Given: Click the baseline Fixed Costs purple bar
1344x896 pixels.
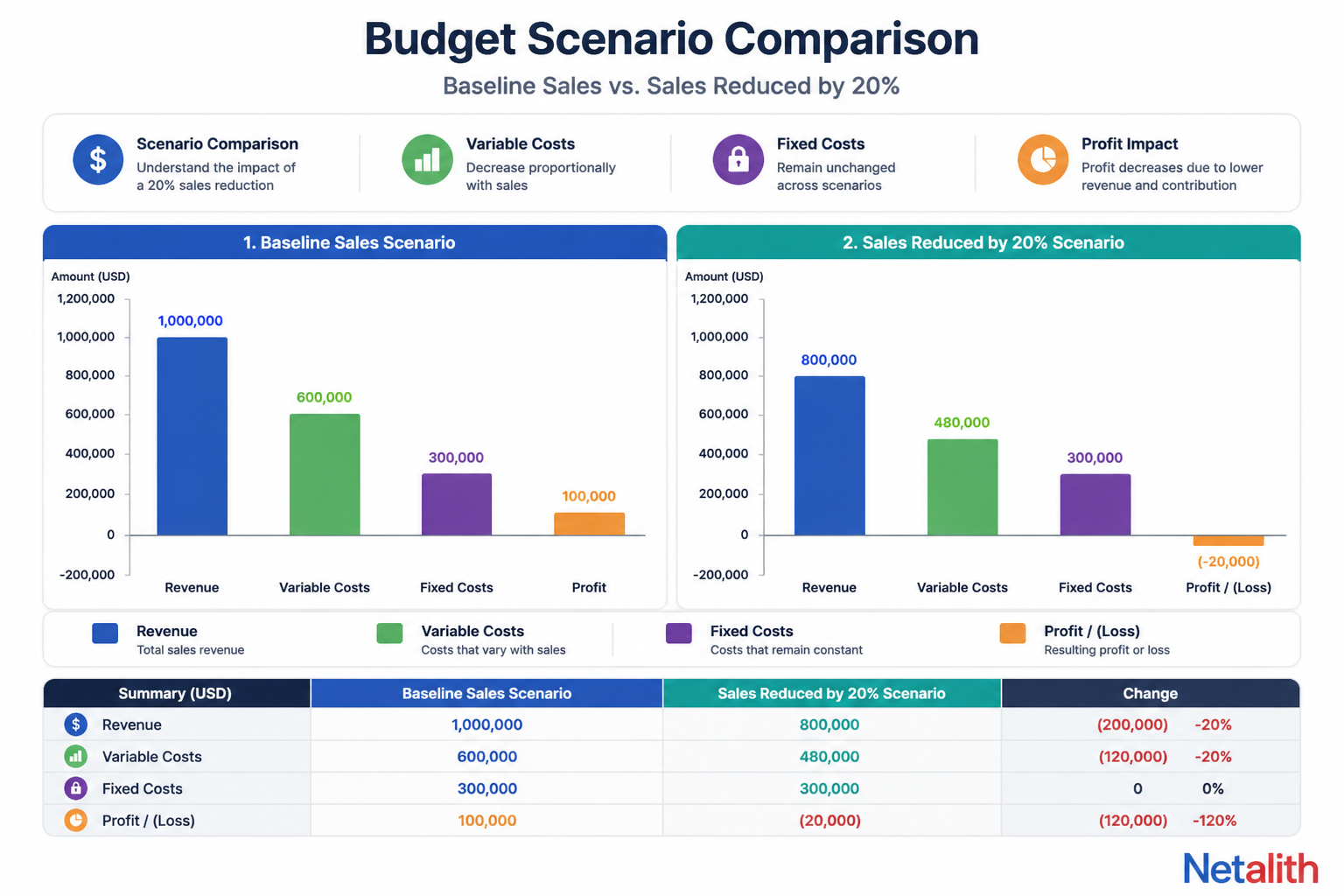Looking at the screenshot, I should tap(457, 504).
